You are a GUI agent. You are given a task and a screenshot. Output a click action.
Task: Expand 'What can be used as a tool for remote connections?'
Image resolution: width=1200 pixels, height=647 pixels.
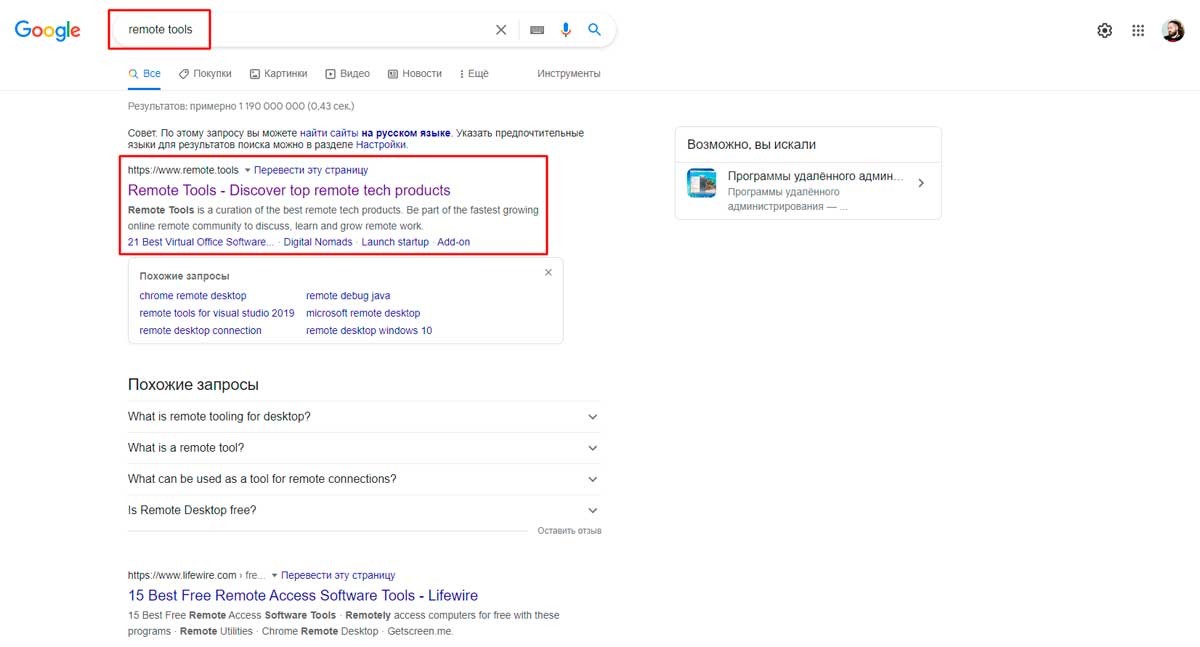364,479
